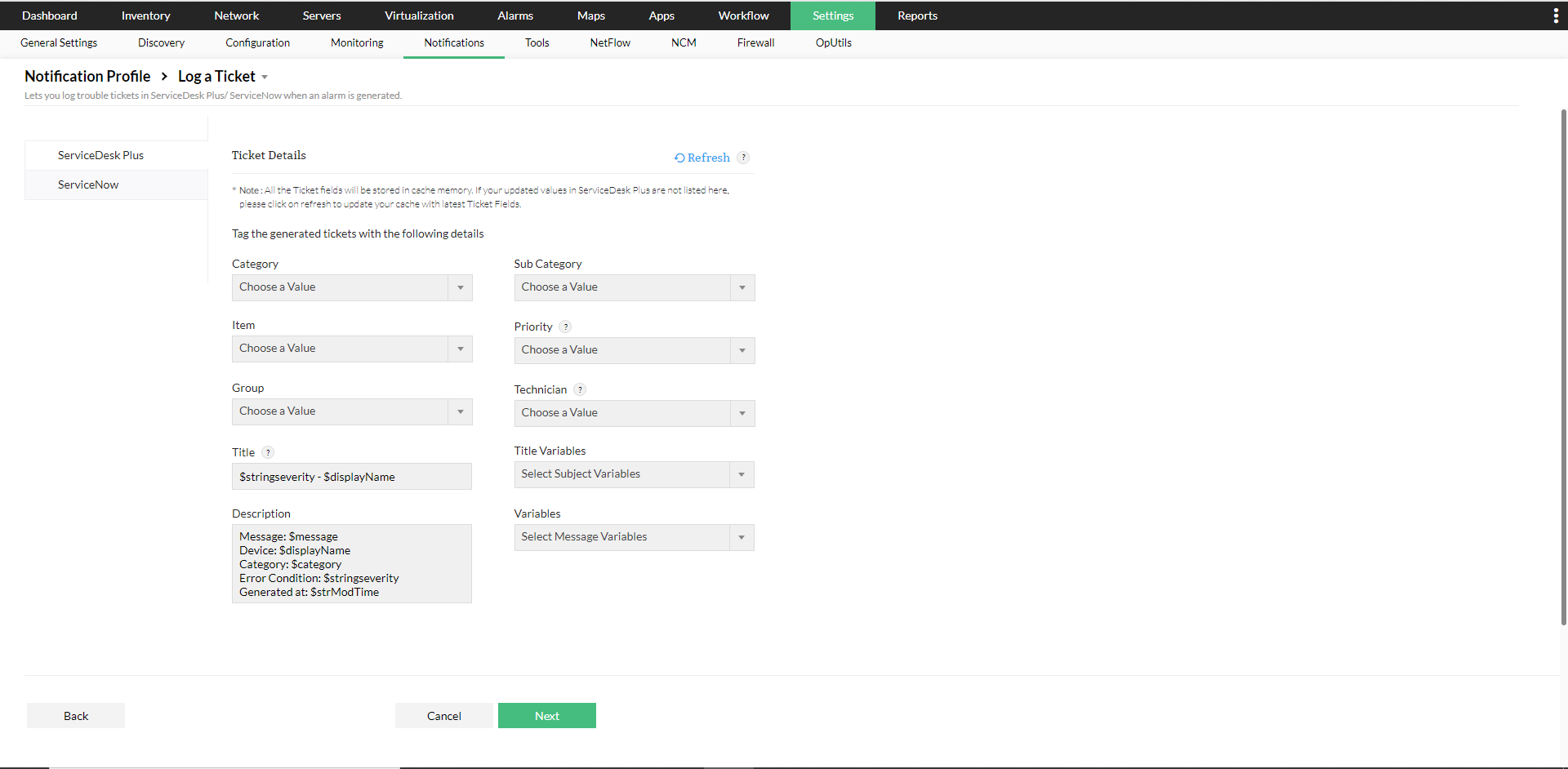This screenshot has height=769, width=1568.
Task: Switch to the NetFlow tab
Action: [609, 42]
